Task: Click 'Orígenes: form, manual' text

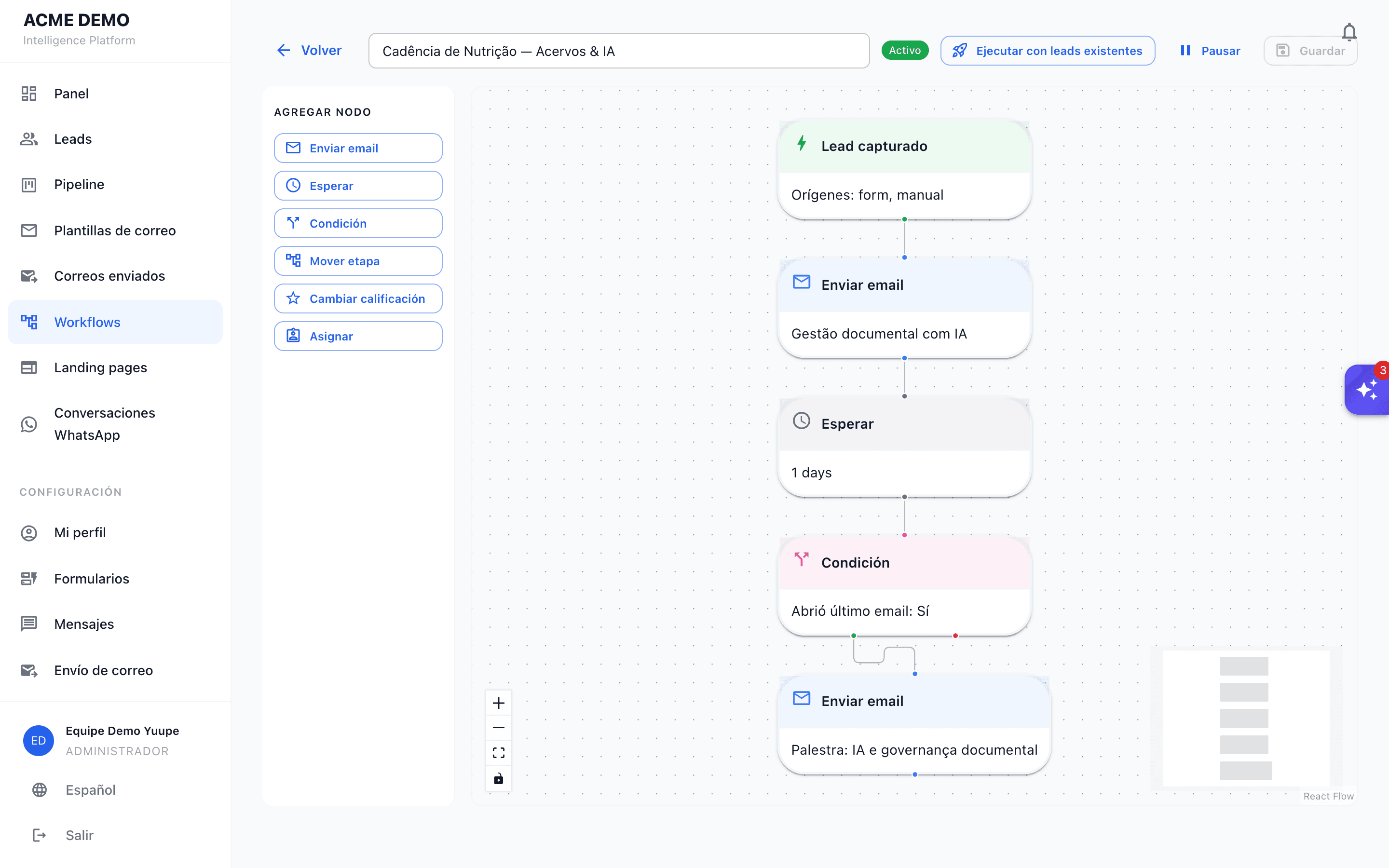Action: 867,195
